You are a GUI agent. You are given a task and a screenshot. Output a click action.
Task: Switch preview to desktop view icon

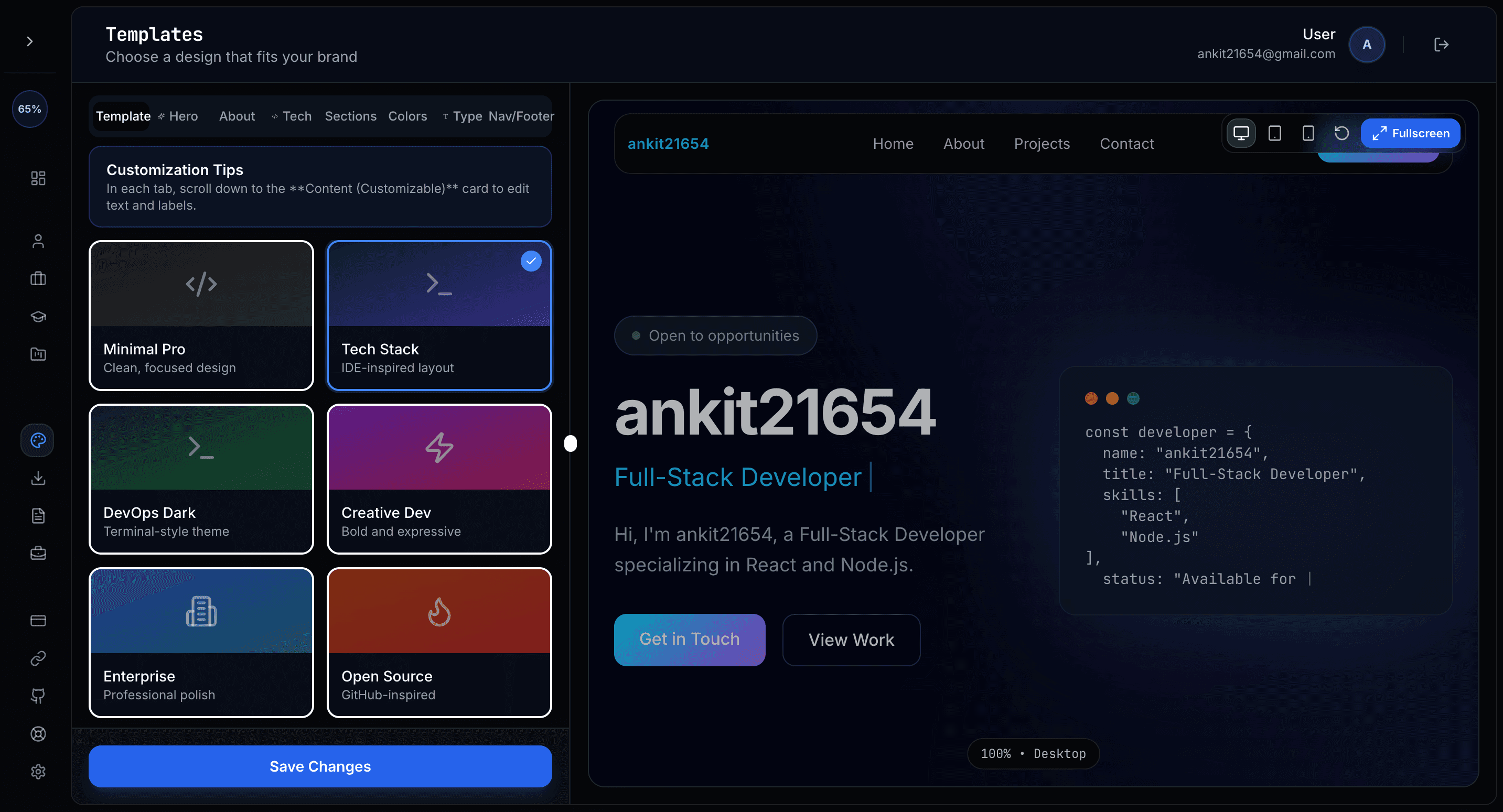[x=1241, y=133]
